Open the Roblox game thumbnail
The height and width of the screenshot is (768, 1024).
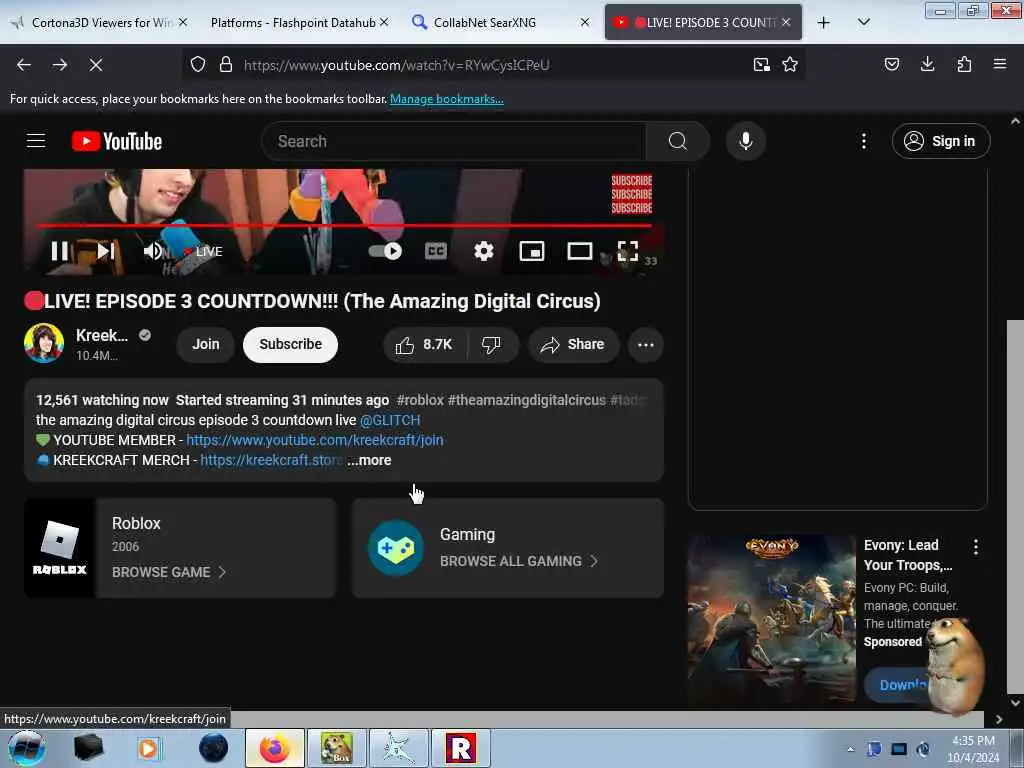click(59, 548)
